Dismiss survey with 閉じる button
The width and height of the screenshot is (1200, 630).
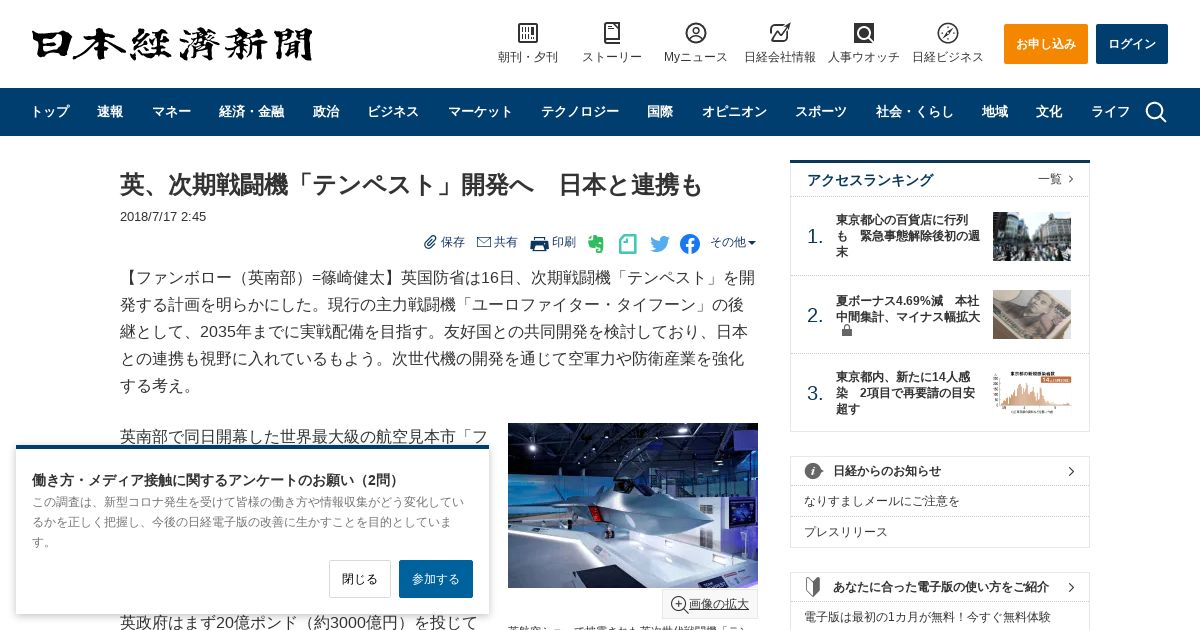[360, 579]
